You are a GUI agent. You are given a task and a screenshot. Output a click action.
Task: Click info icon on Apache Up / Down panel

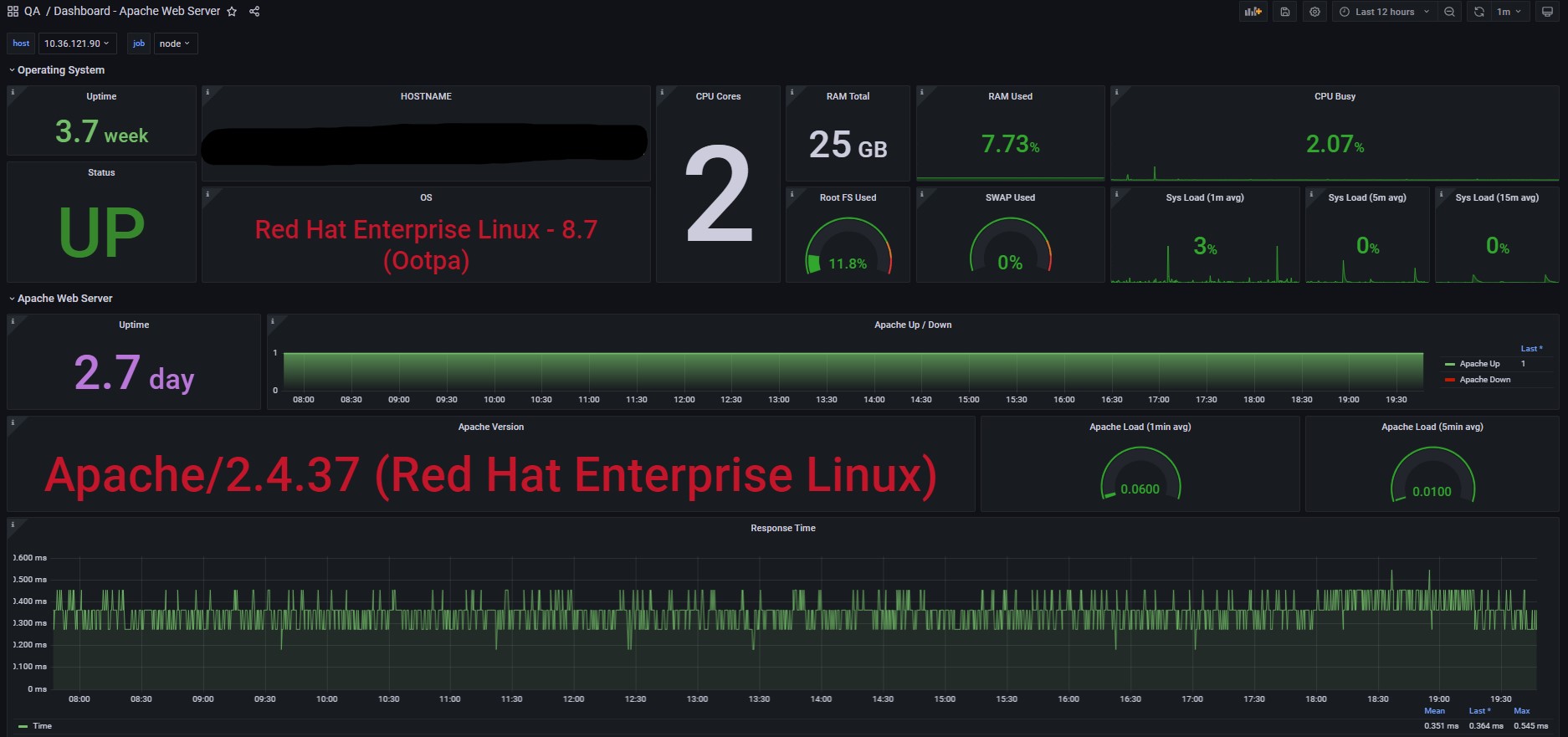click(273, 320)
